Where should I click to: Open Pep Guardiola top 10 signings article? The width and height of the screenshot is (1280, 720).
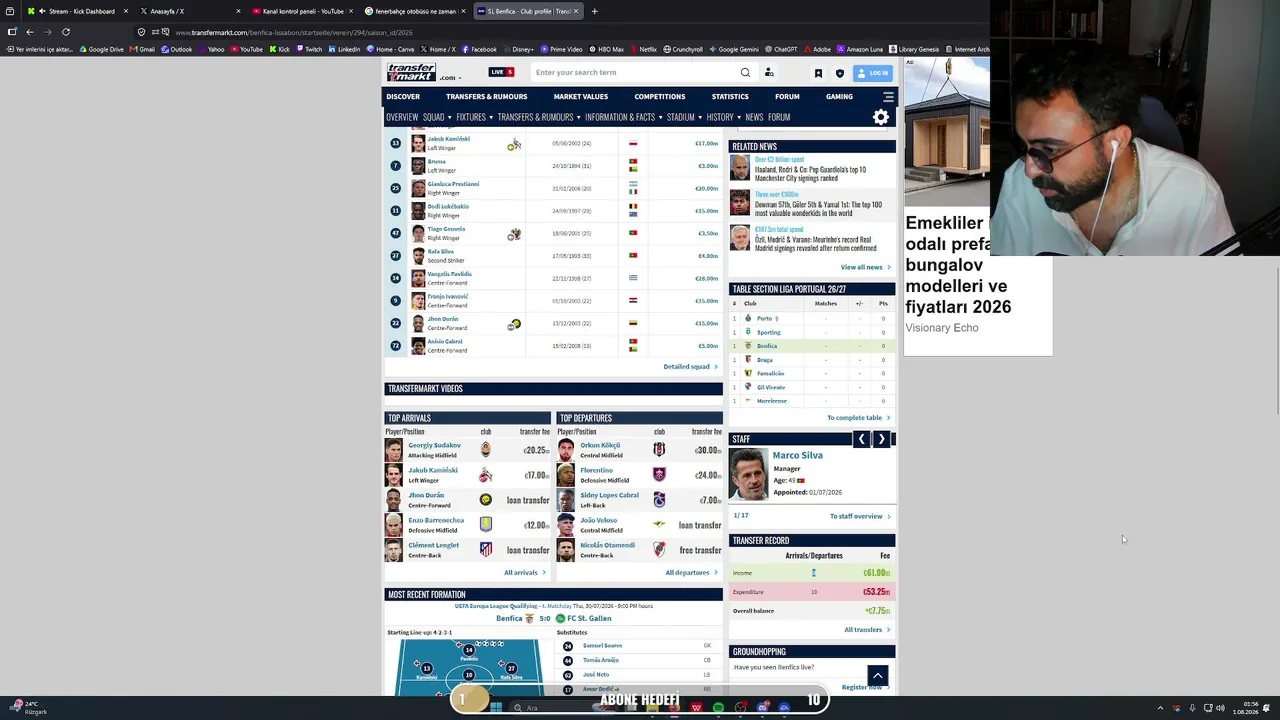(810, 174)
